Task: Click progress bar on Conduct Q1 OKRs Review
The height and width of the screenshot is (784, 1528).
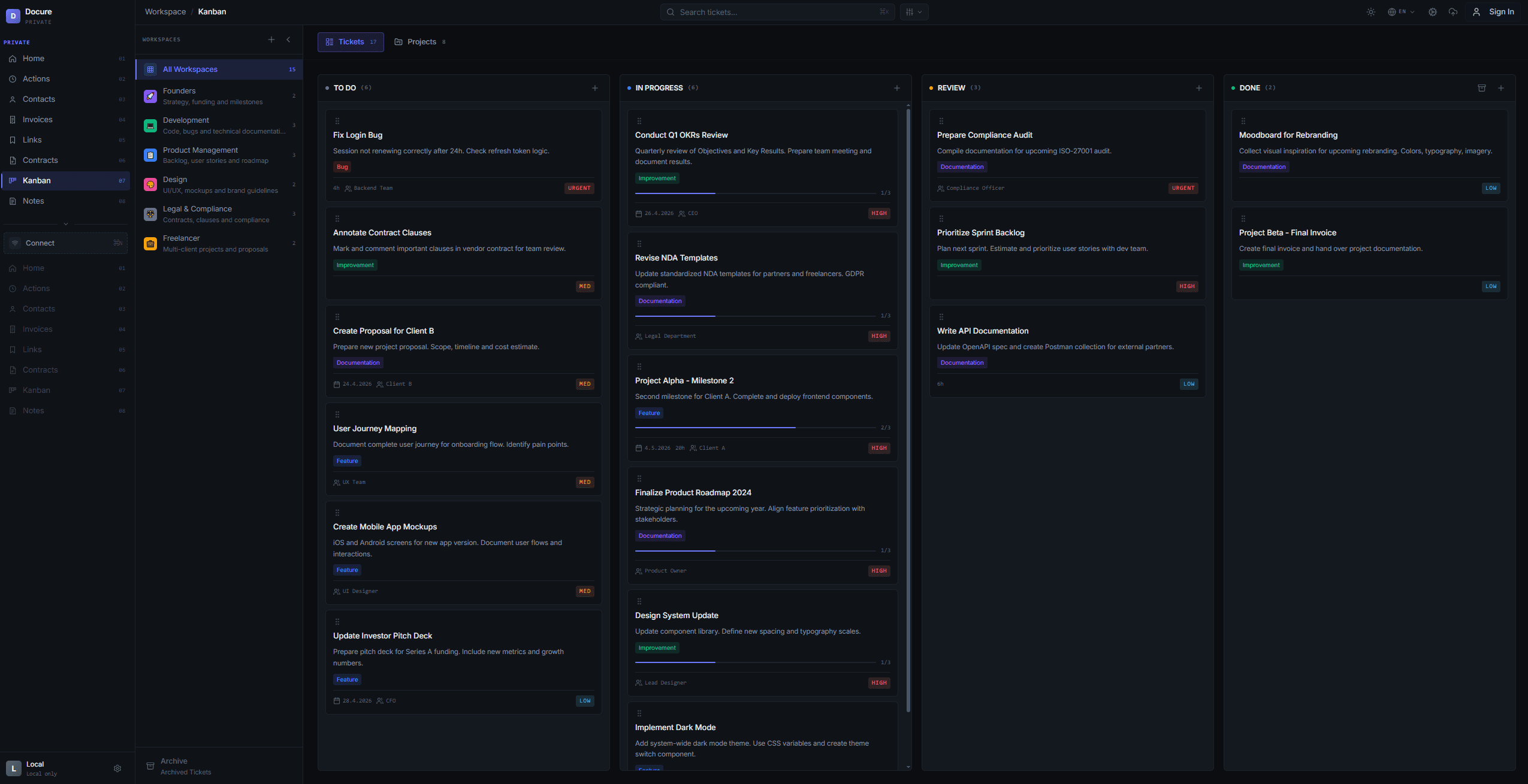Action: pos(755,193)
